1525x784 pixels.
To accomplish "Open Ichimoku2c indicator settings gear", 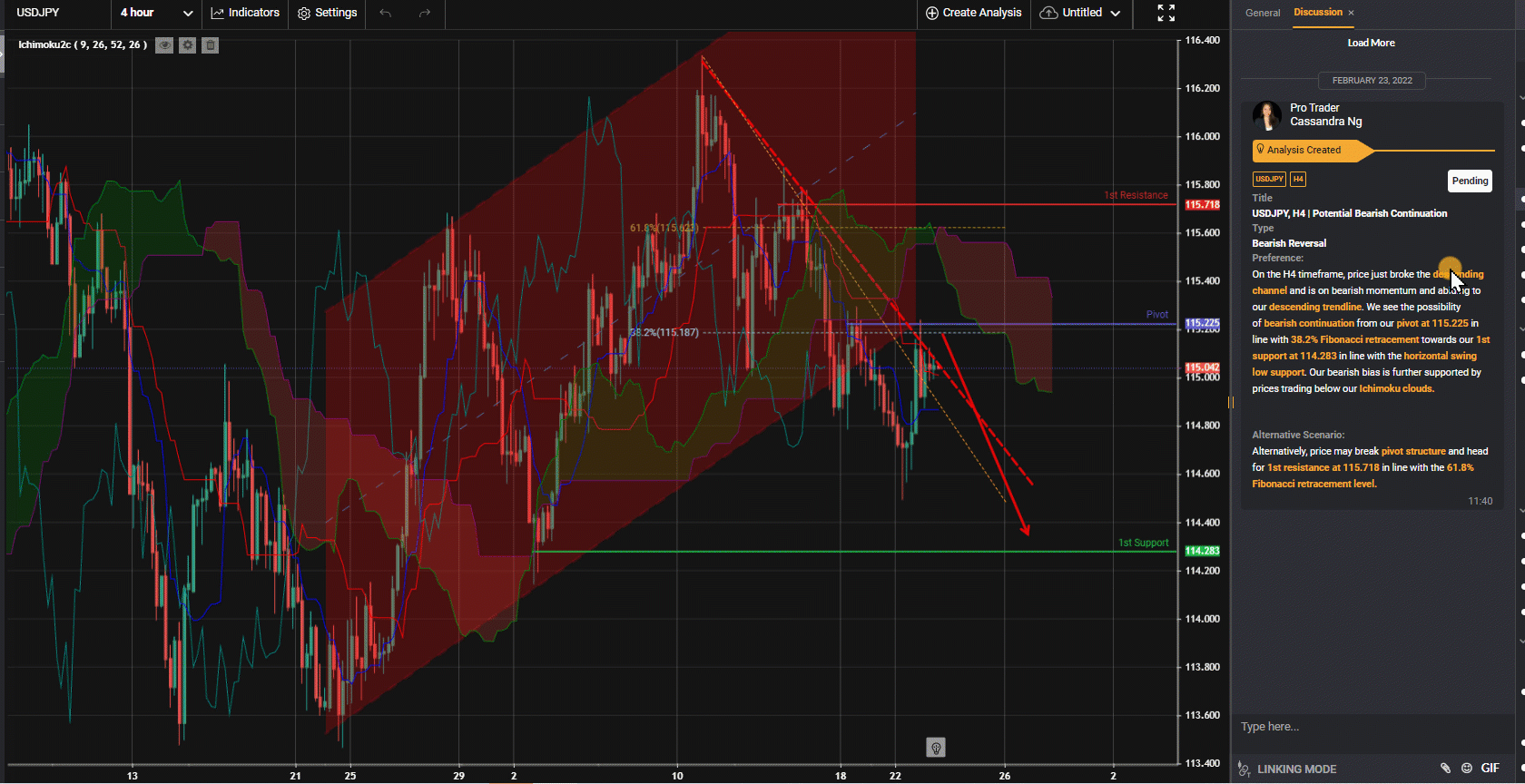I will pyautogui.click(x=187, y=44).
